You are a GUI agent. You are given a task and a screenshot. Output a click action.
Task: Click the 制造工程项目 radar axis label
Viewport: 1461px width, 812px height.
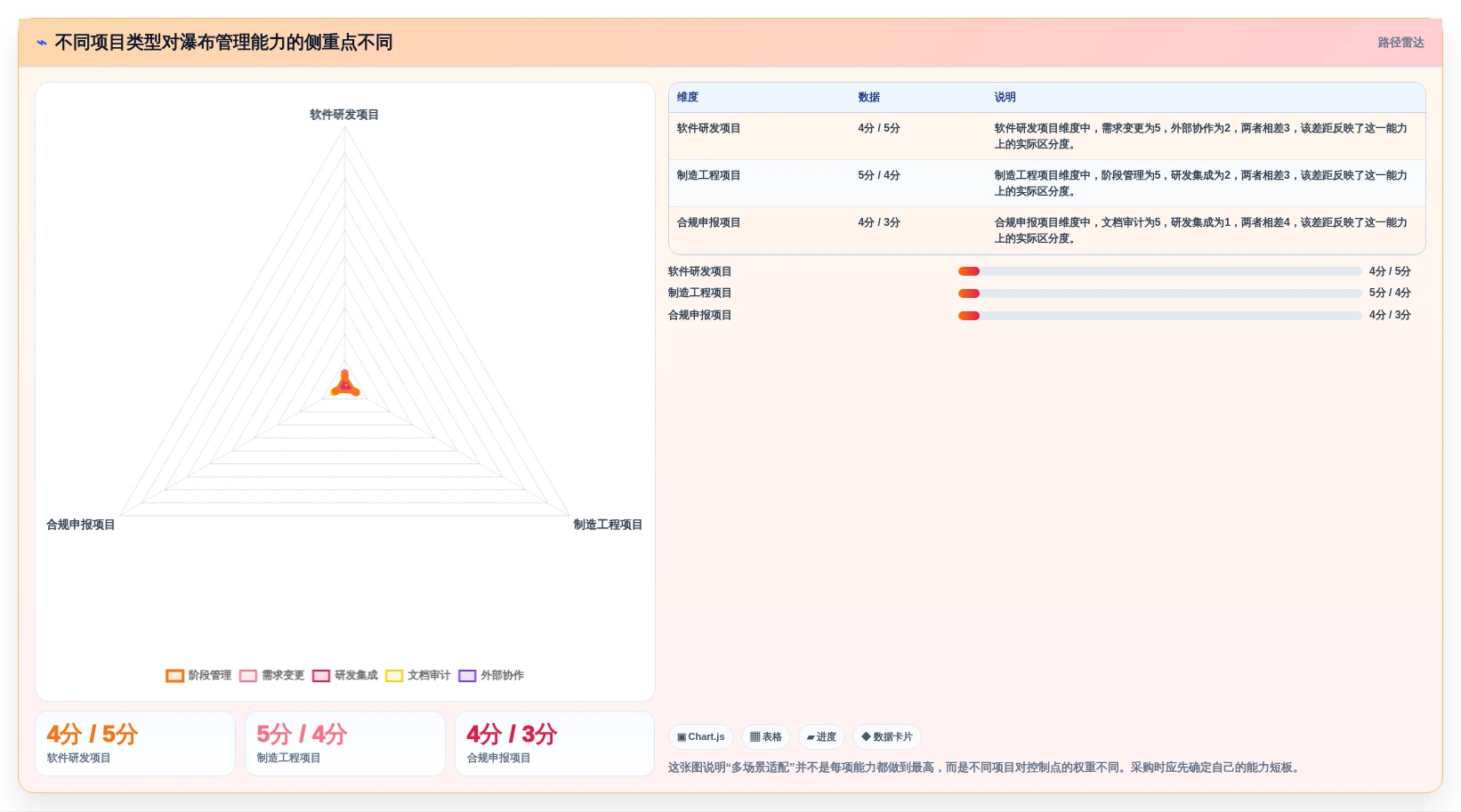tap(608, 525)
